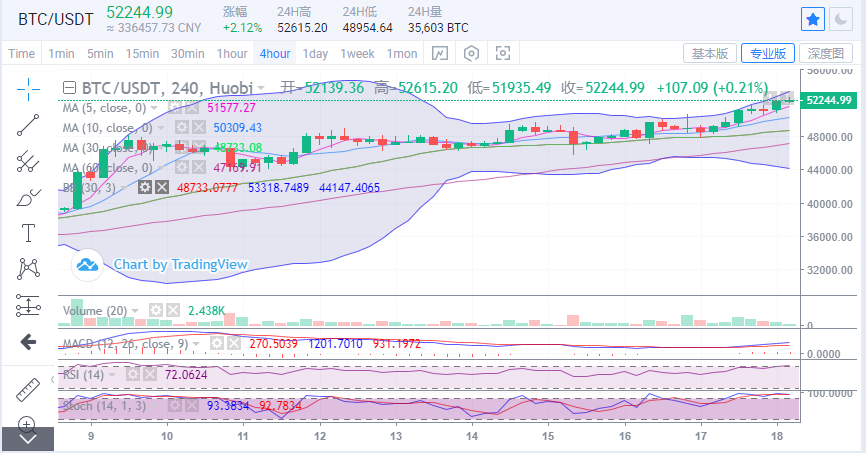Image resolution: width=866 pixels, height=453 pixels.
Task: Switch to 1mon interval
Action: [x=402, y=54]
